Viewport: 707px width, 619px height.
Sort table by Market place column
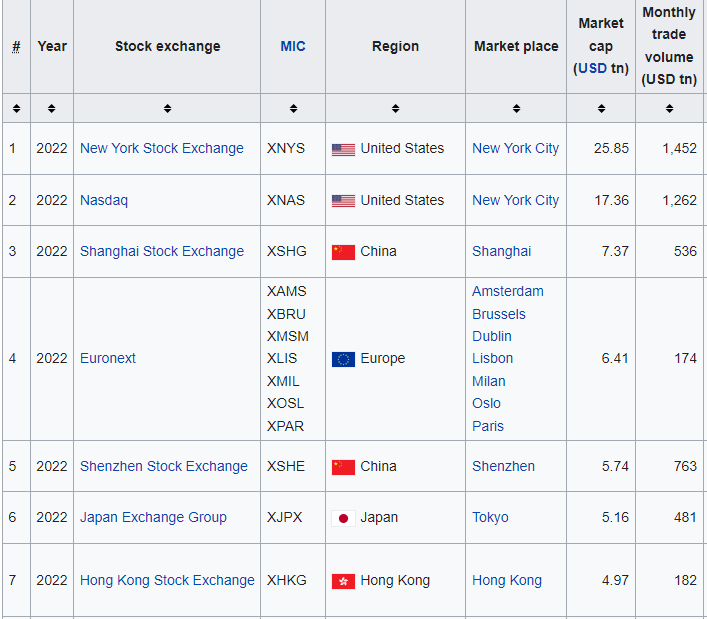(x=516, y=108)
